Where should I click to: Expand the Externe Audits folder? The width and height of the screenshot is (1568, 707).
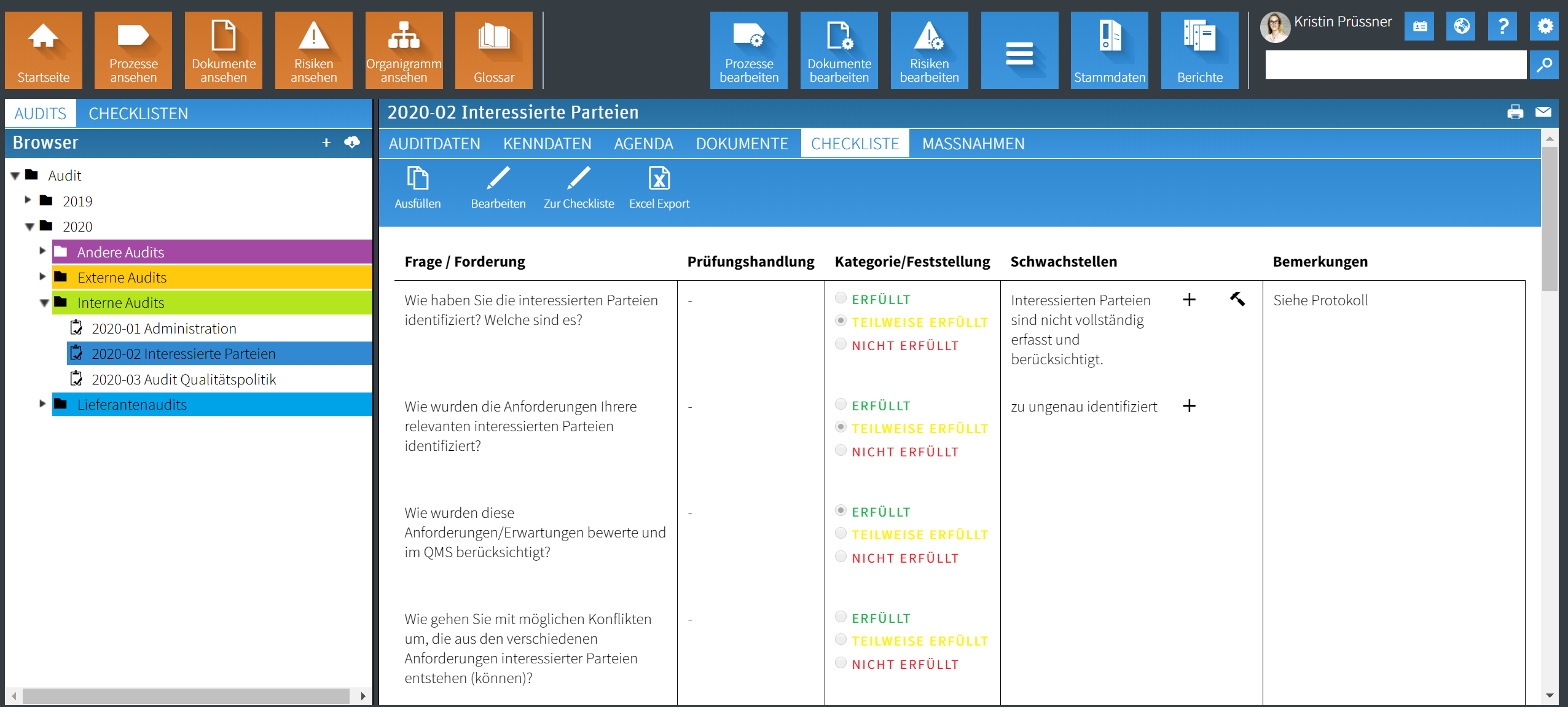(41, 277)
